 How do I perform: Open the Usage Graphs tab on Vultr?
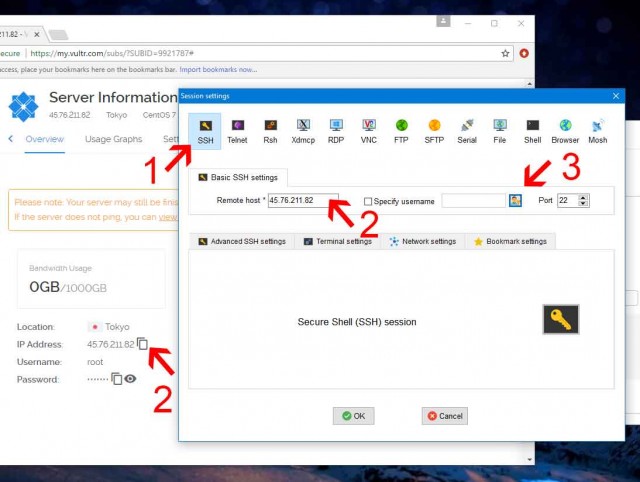coord(113,139)
